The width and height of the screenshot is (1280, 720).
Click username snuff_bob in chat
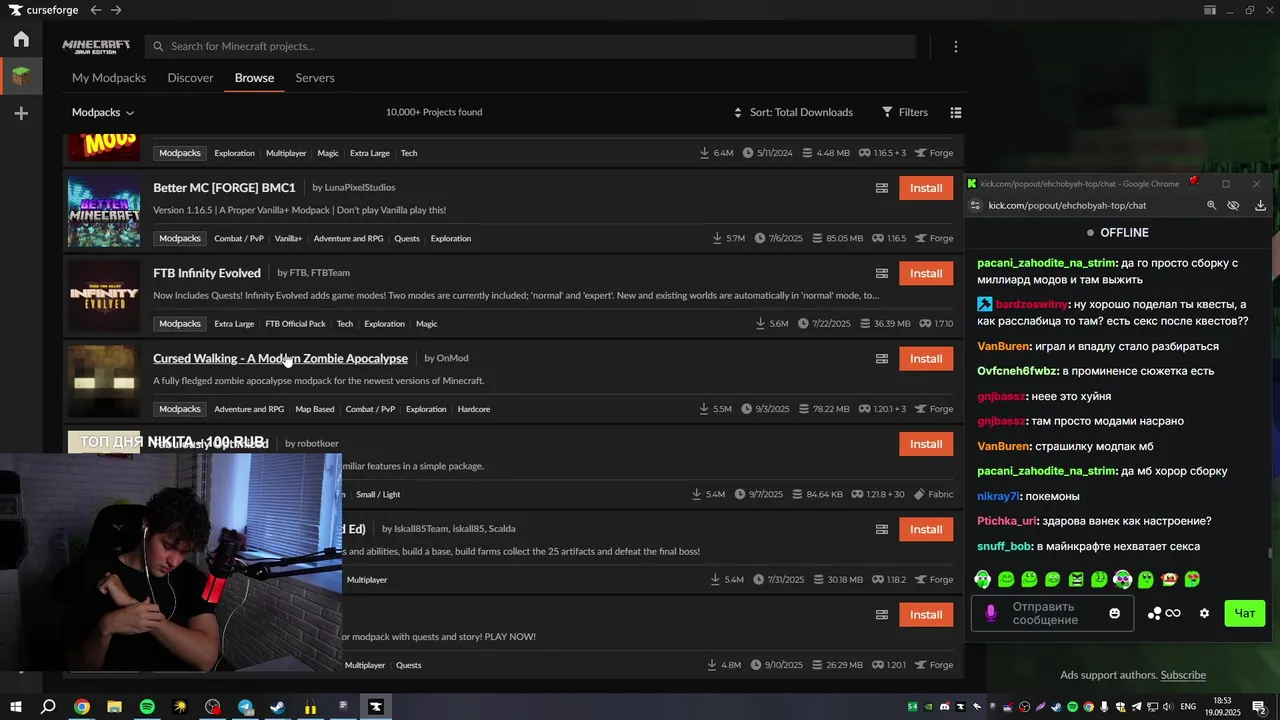click(1004, 546)
